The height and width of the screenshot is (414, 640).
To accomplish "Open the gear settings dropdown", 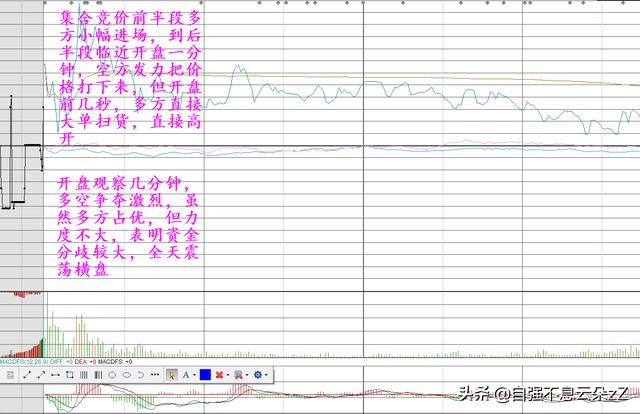I will click(267, 376).
